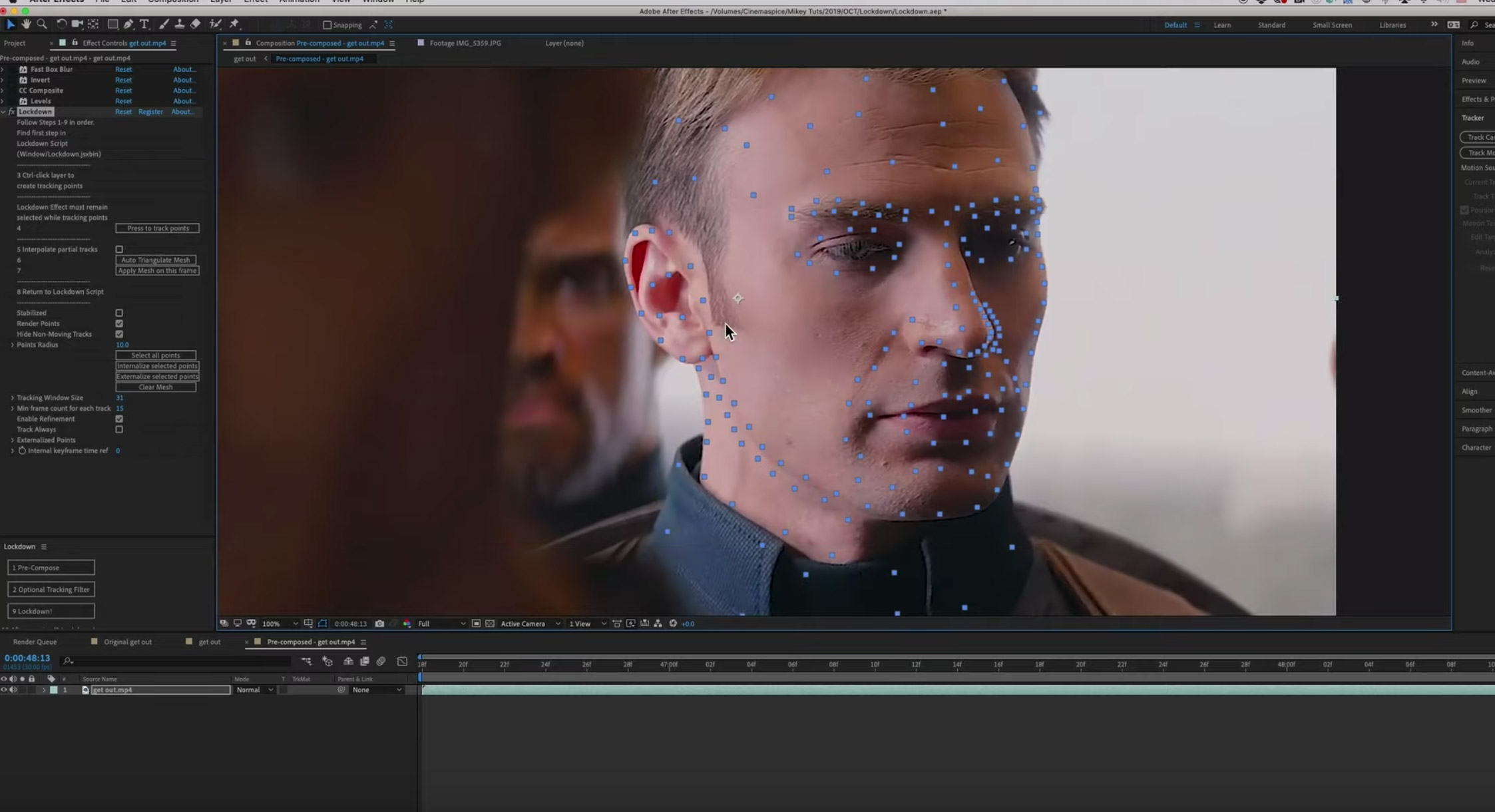
Task: Toggle the region of interest icon
Action: (x=476, y=624)
